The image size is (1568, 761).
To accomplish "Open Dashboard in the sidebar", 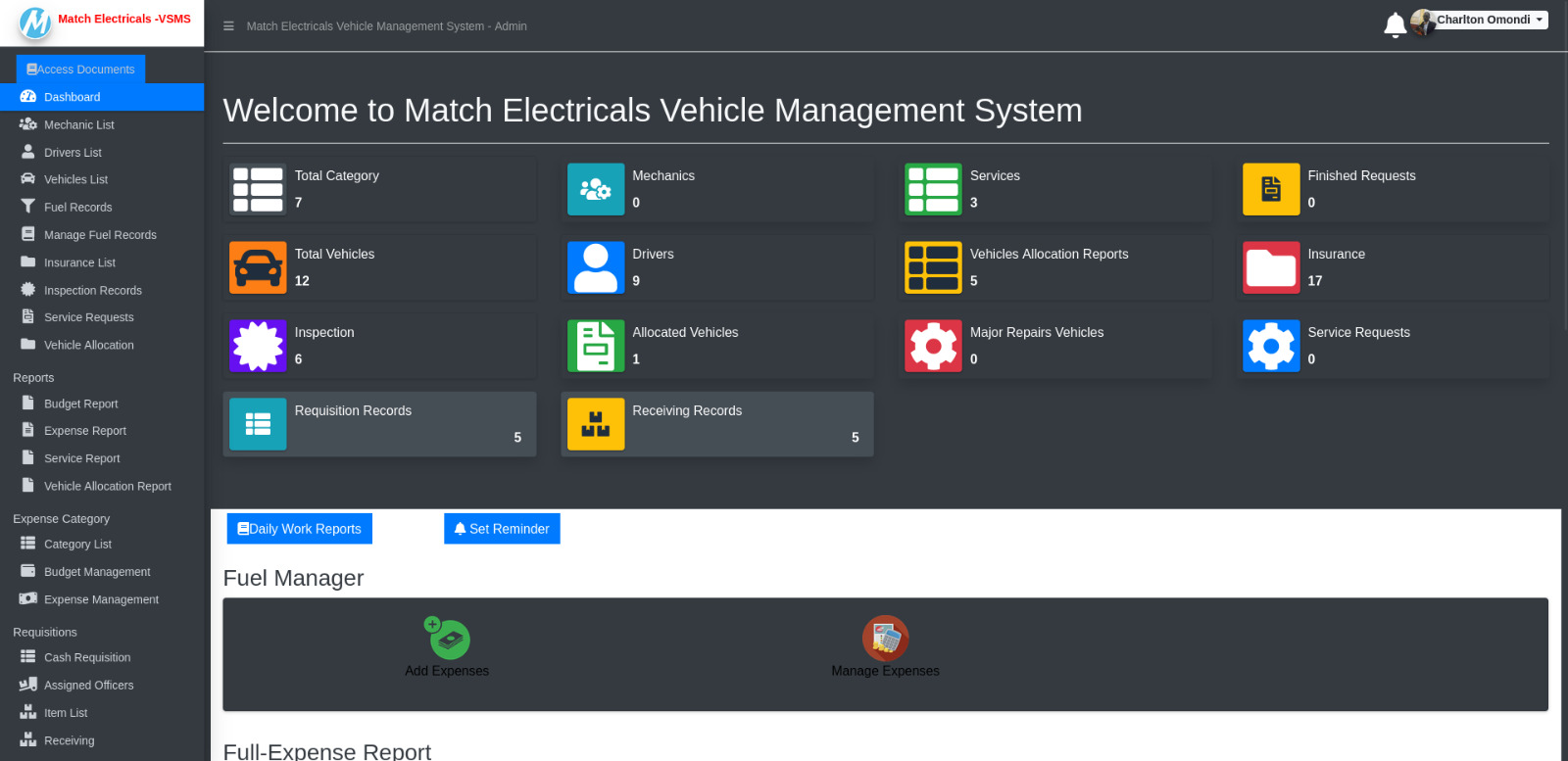I will tap(102, 97).
